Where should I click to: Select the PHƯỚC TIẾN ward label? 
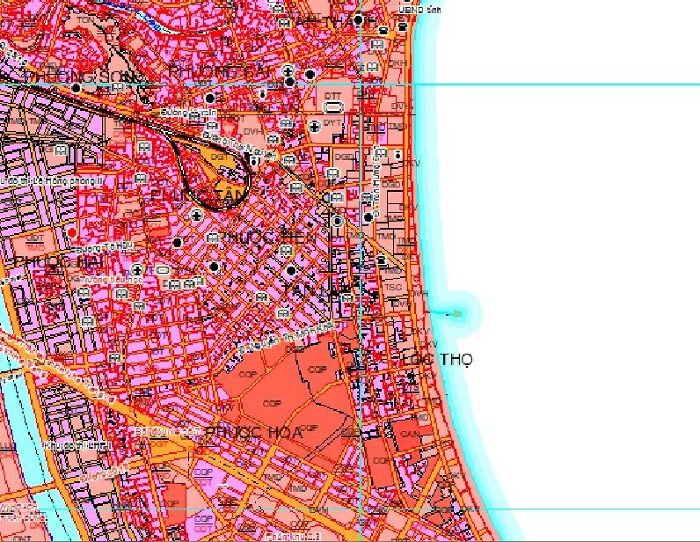tap(268, 237)
